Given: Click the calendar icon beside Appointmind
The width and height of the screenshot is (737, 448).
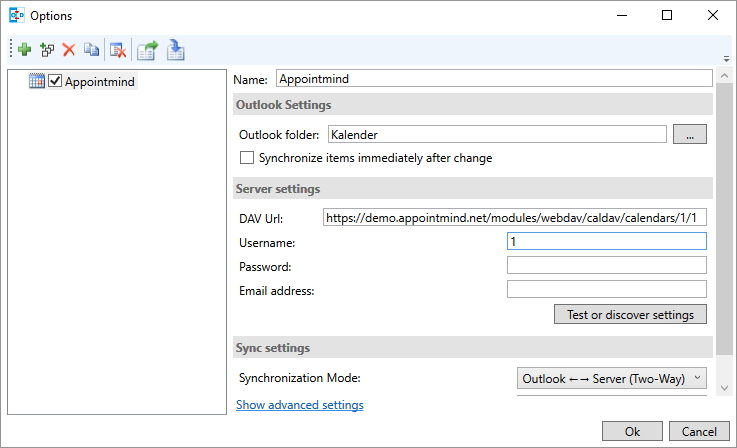Looking at the screenshot, I should [x=37, y=81].
